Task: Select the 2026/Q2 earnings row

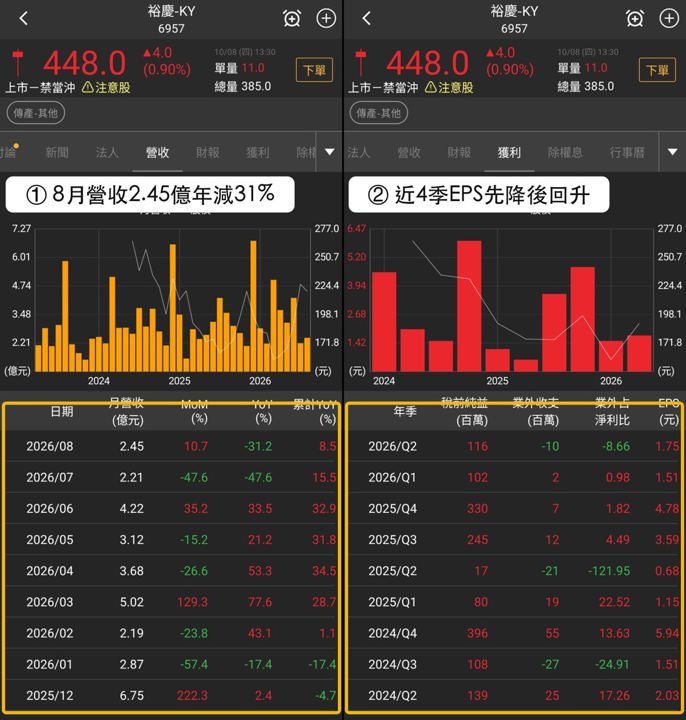Action: (514, 446)
